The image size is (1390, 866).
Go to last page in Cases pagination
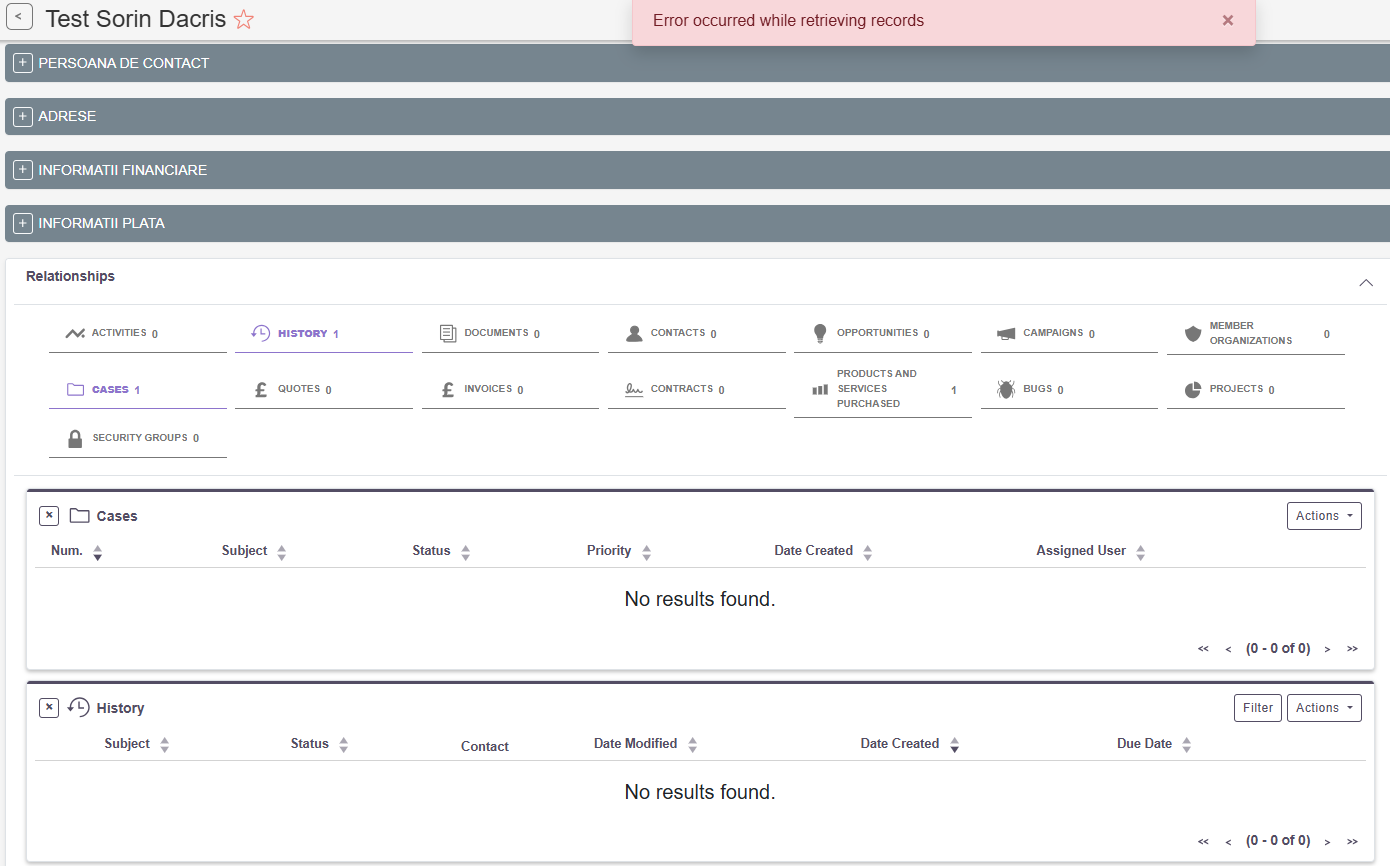pyautogui.click(x=1352, y=649)
